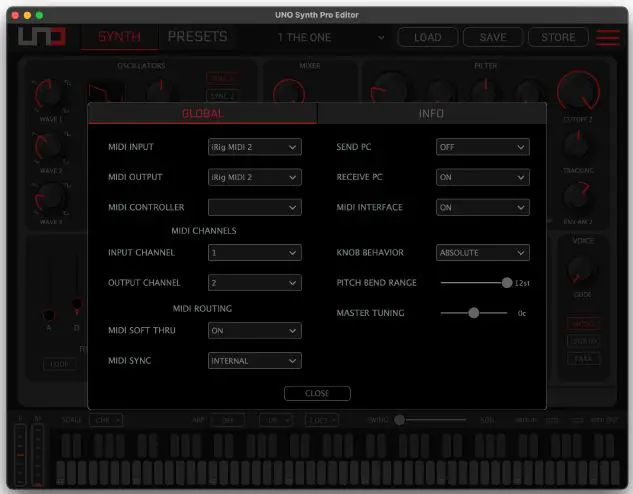Click the STORE button
This screenshot has height=494, width=633.
pyautogui.click(x=558, y=38)
